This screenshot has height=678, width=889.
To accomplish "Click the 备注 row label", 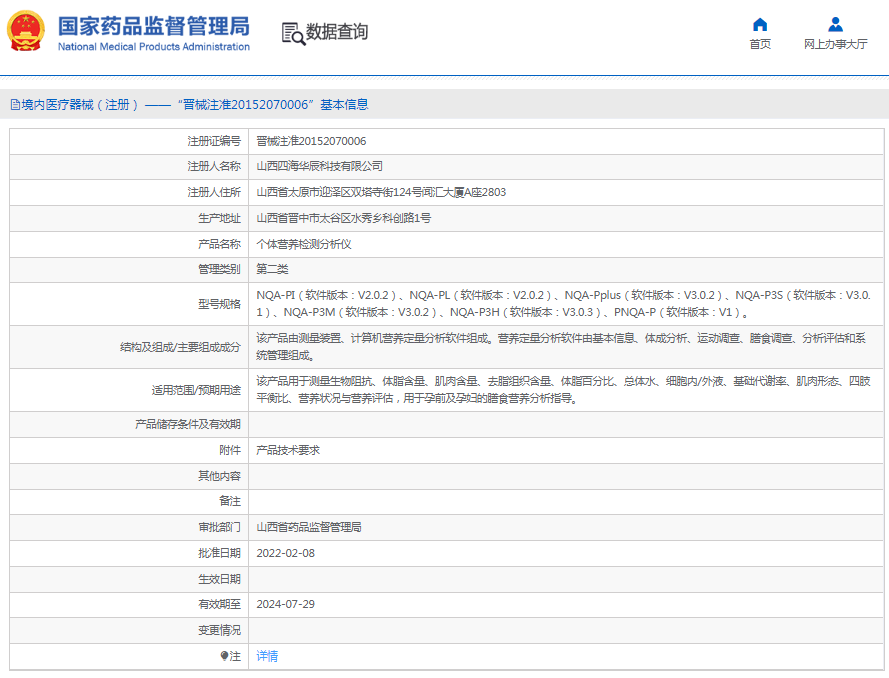I will coord(230,501).
